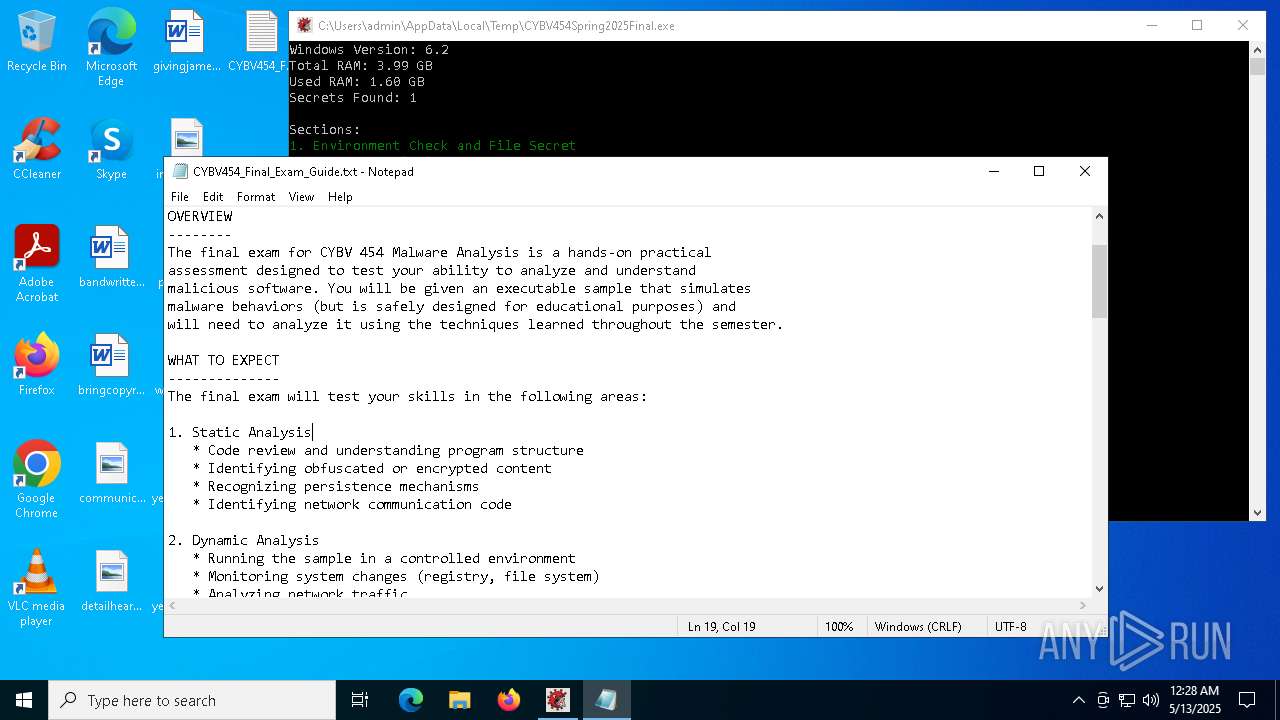The height and width of the screenshot is (720, 1280).
Task: Open Task View on taskbar
Action: pyautogui.click(x=360, y=700)
